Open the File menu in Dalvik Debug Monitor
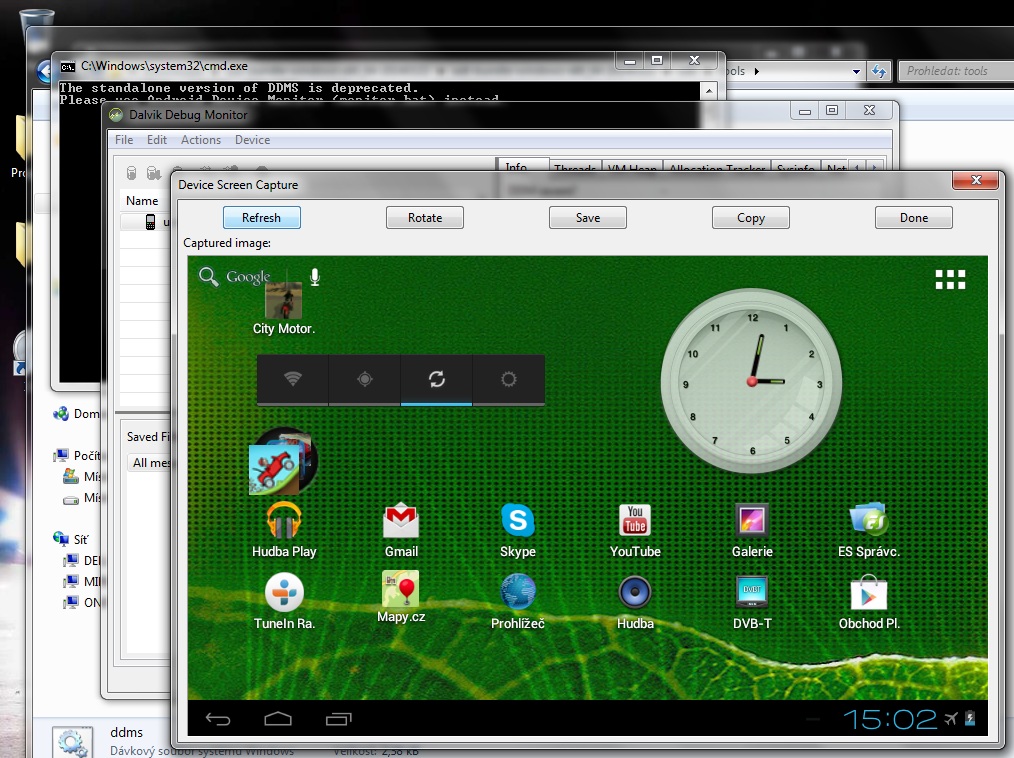Viewport: 1014px width, 758px height. coord(124,140)
